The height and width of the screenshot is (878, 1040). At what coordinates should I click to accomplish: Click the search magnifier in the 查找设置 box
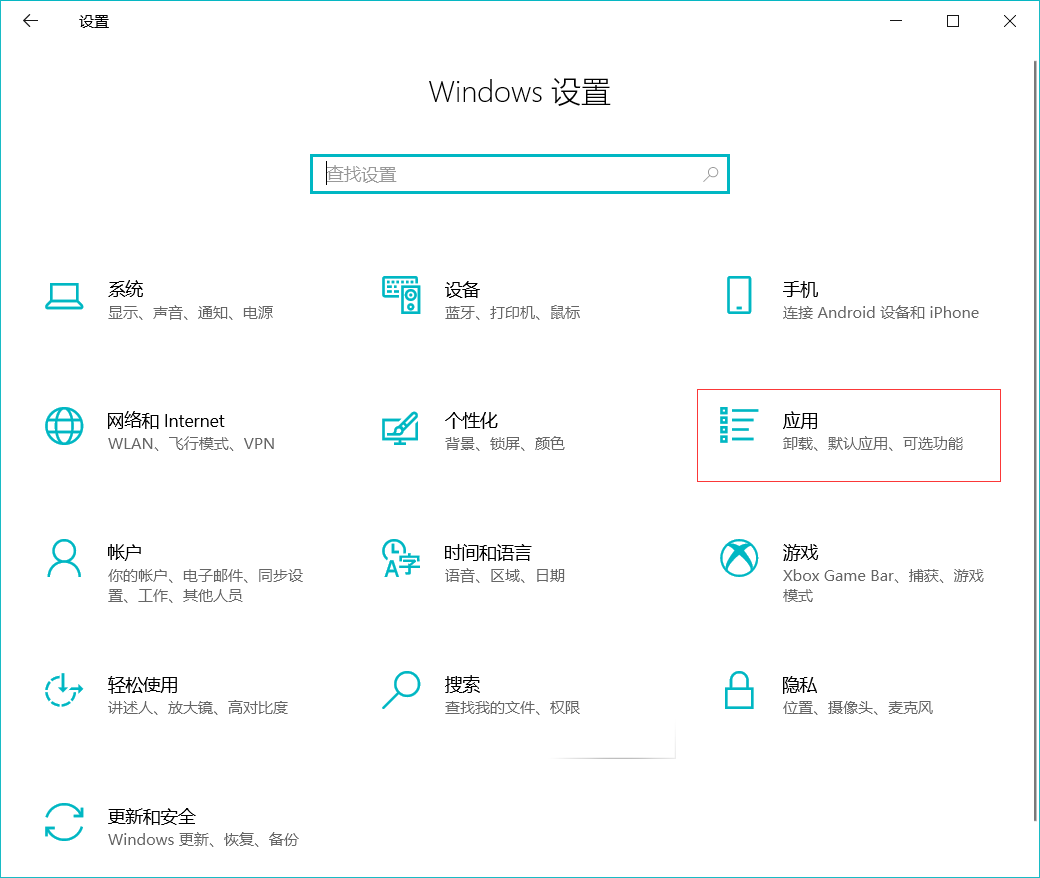coord(711,174)
